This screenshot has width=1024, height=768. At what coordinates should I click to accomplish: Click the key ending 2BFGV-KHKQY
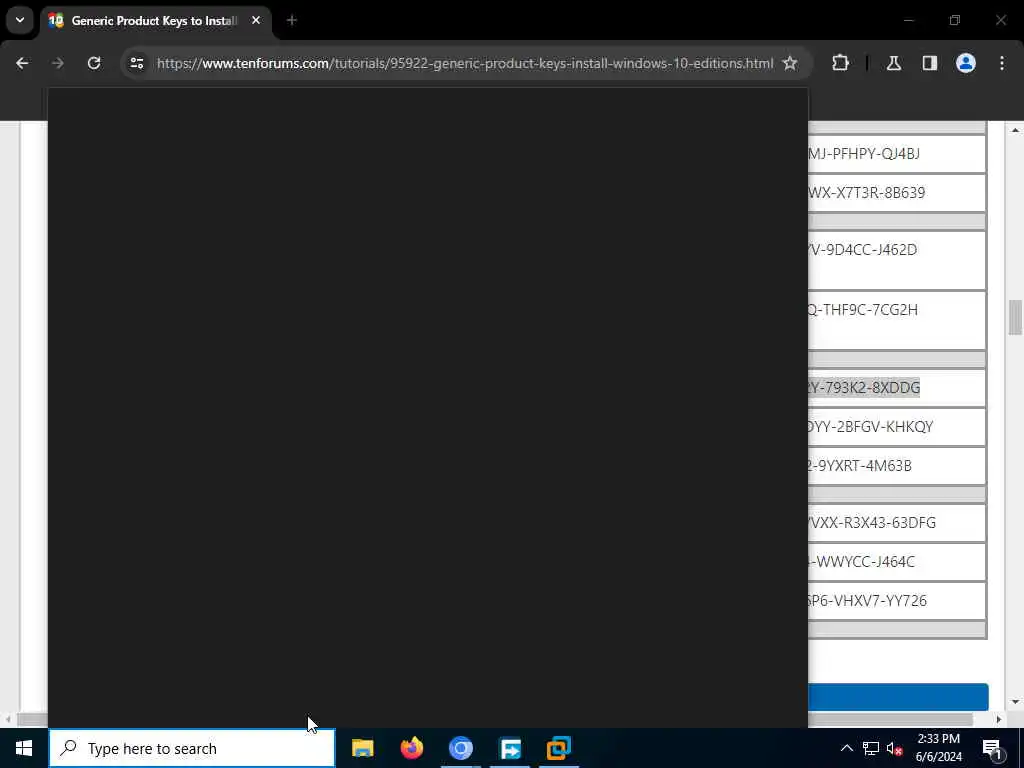click(871, 427)
